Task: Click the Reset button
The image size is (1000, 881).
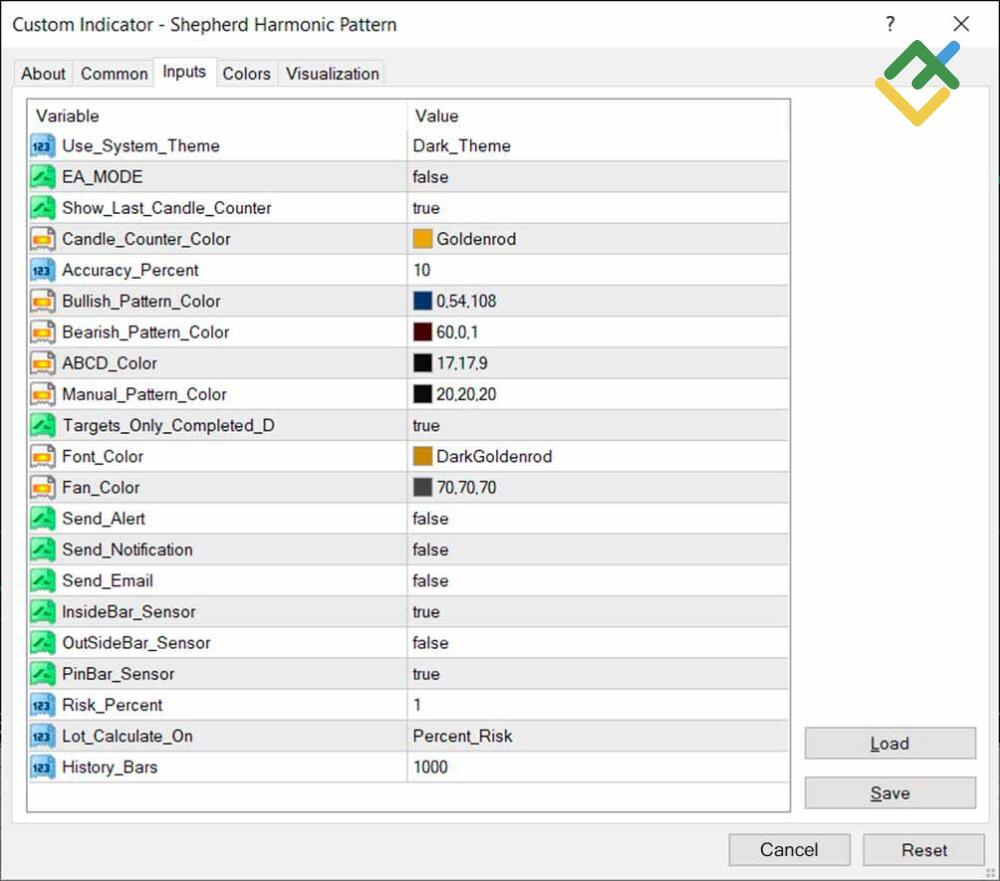Action: click(923, 850)
